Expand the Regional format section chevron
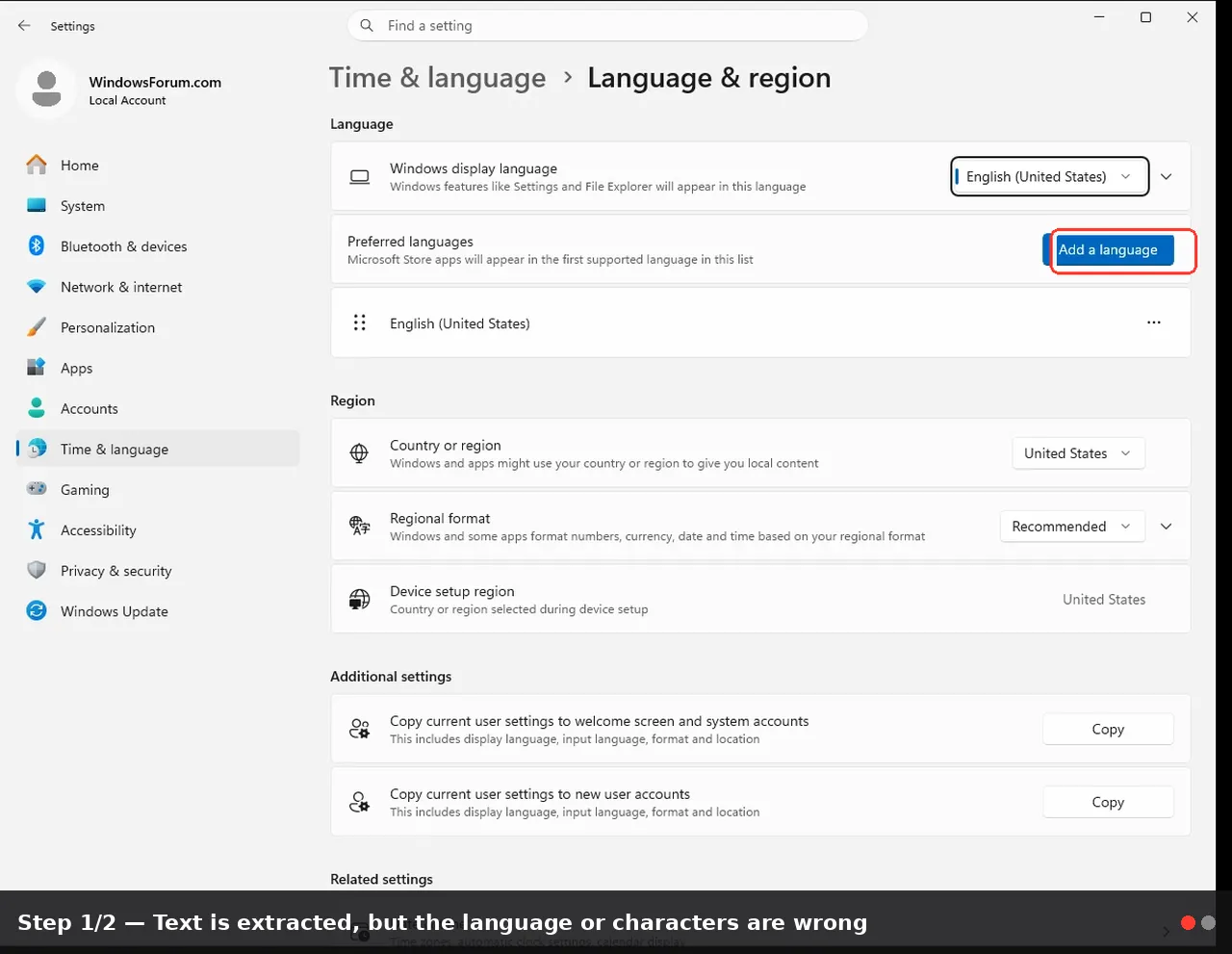 pyautogui.click(x=1166, y=527)
